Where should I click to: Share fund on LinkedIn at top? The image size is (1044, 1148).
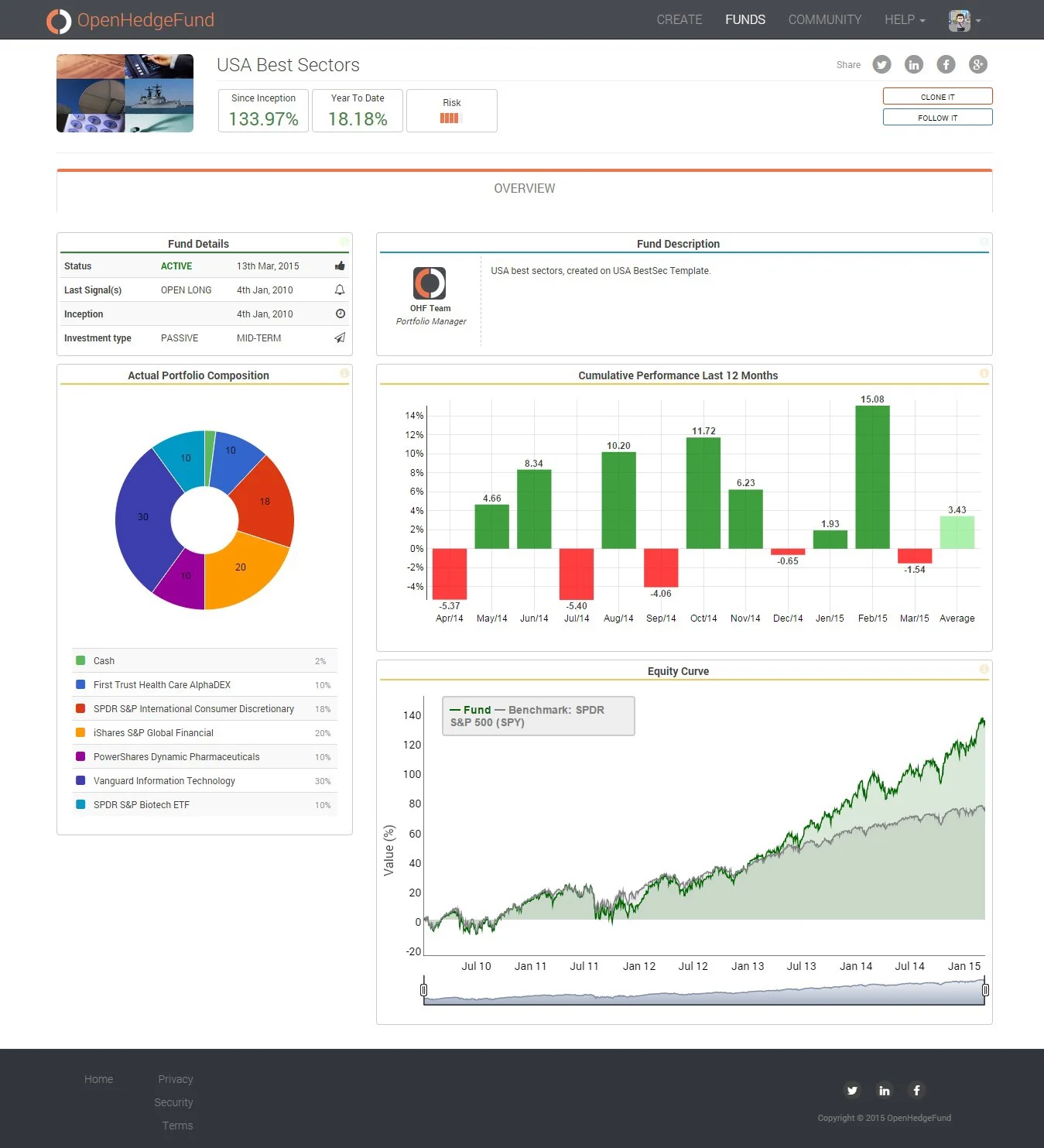click(x=914, y=65)
